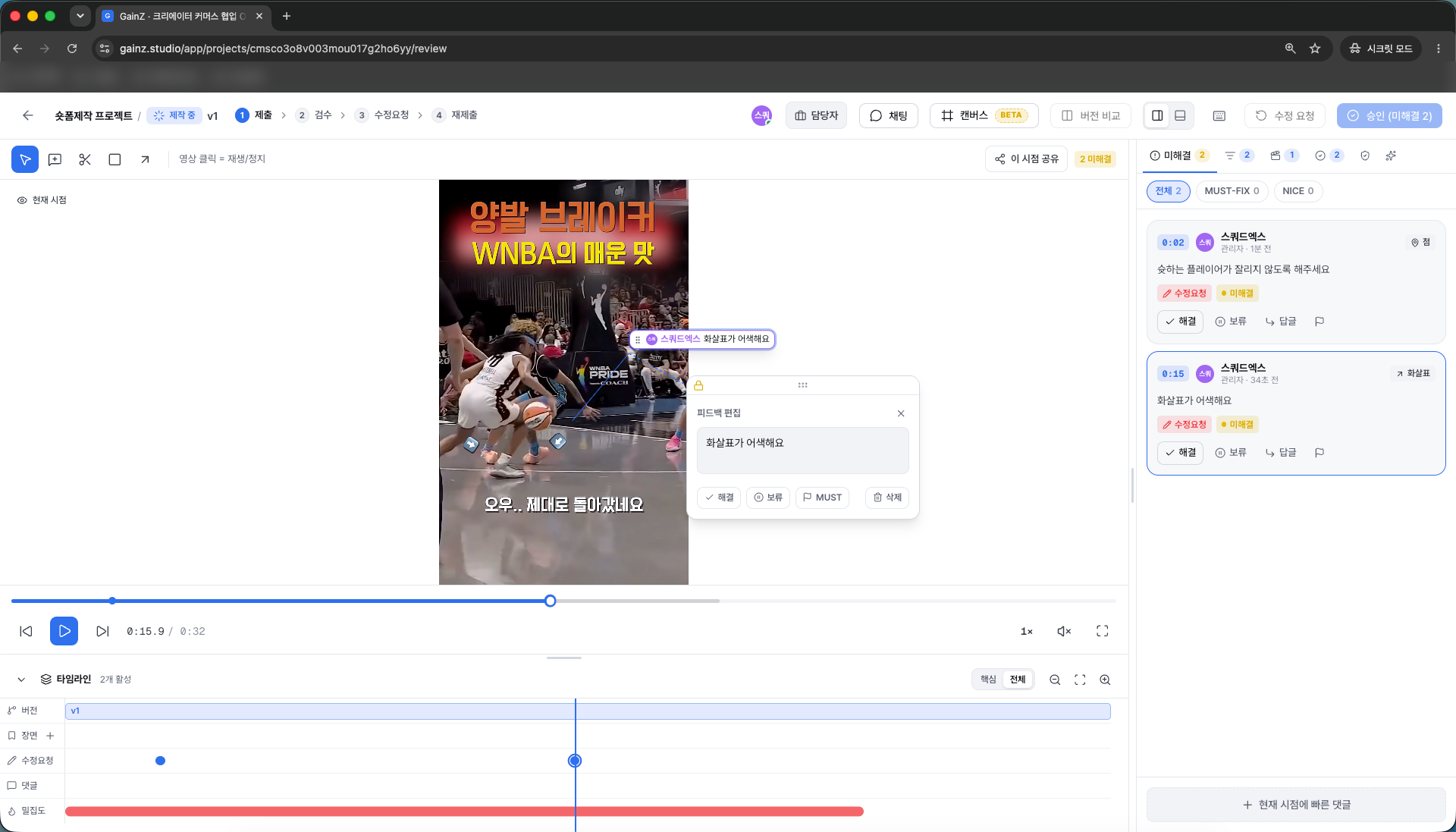Select the rectangle drawing tool
The width and height of the screenshot is (1456, 832).
click(115, 159)
